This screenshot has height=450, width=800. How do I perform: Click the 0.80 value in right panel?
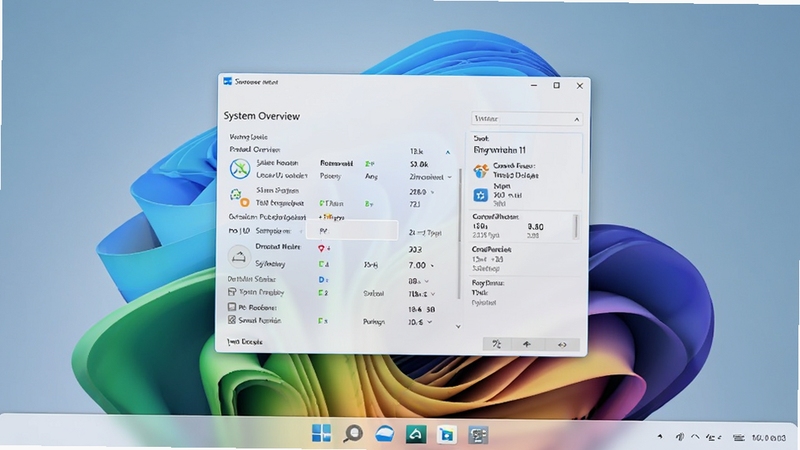click(535, 227)
